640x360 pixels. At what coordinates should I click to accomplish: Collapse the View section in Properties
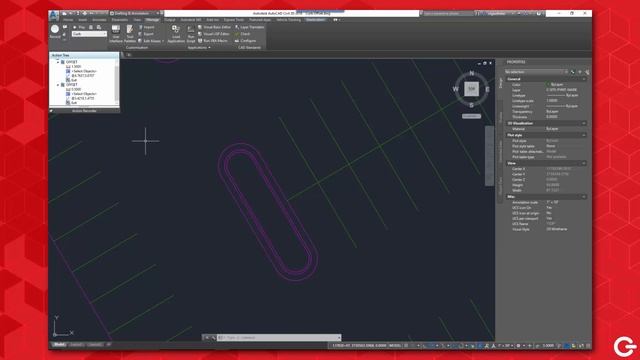(x=584, y=163)
